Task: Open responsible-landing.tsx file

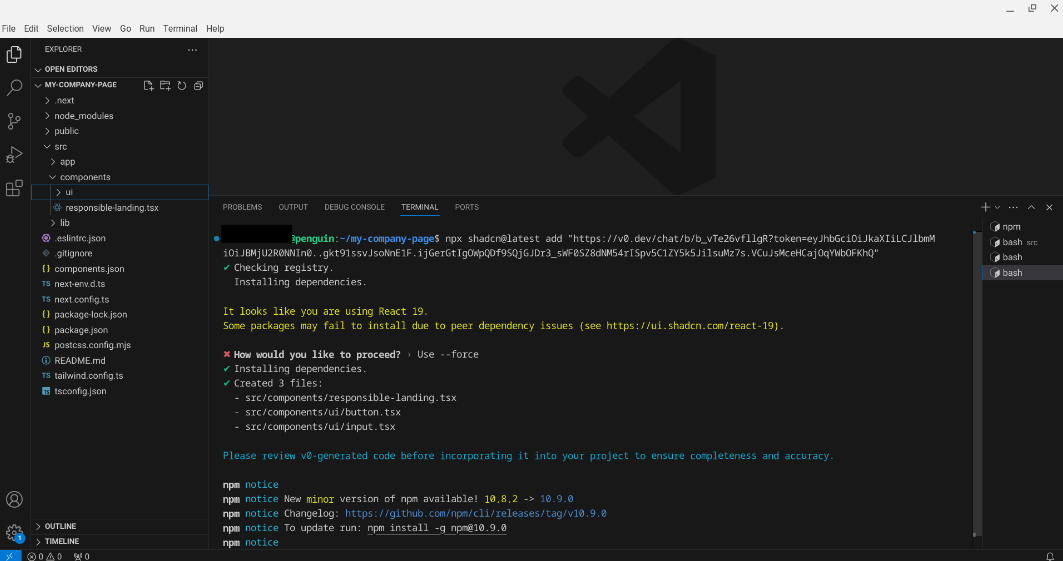Action: pos(112,207)
